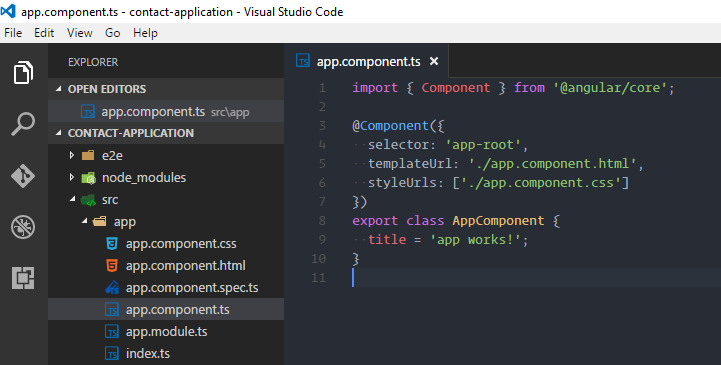Select app.component.ts under Open Editors
The height and width of the screenshot is (365, 721).
pos(166,111)
